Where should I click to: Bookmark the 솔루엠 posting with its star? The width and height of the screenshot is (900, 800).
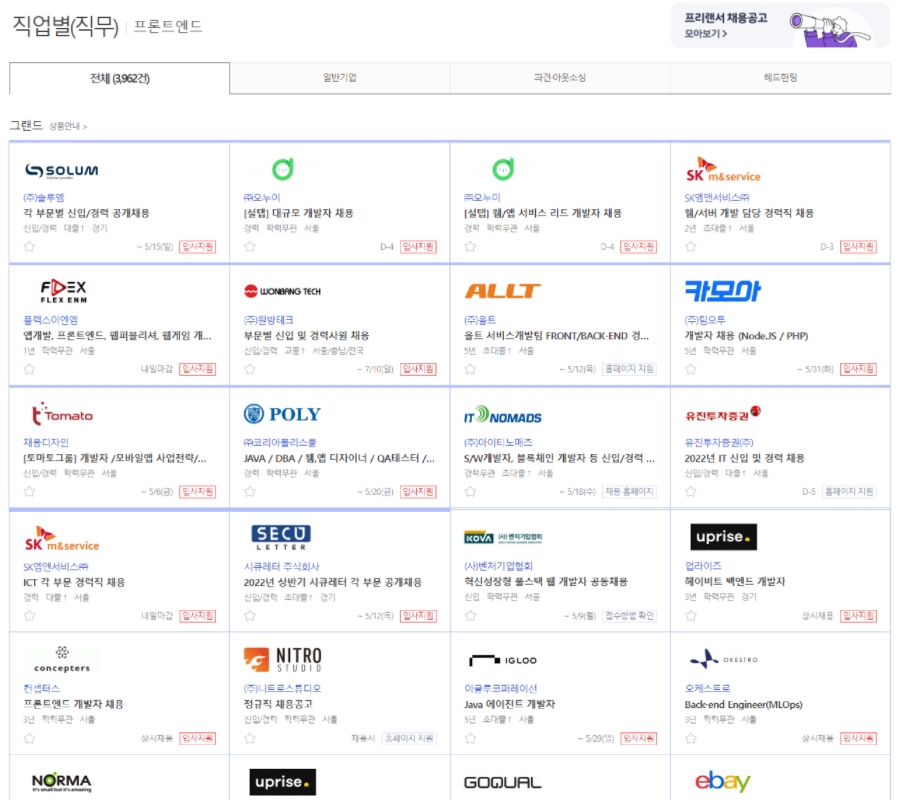pos(29,247)
